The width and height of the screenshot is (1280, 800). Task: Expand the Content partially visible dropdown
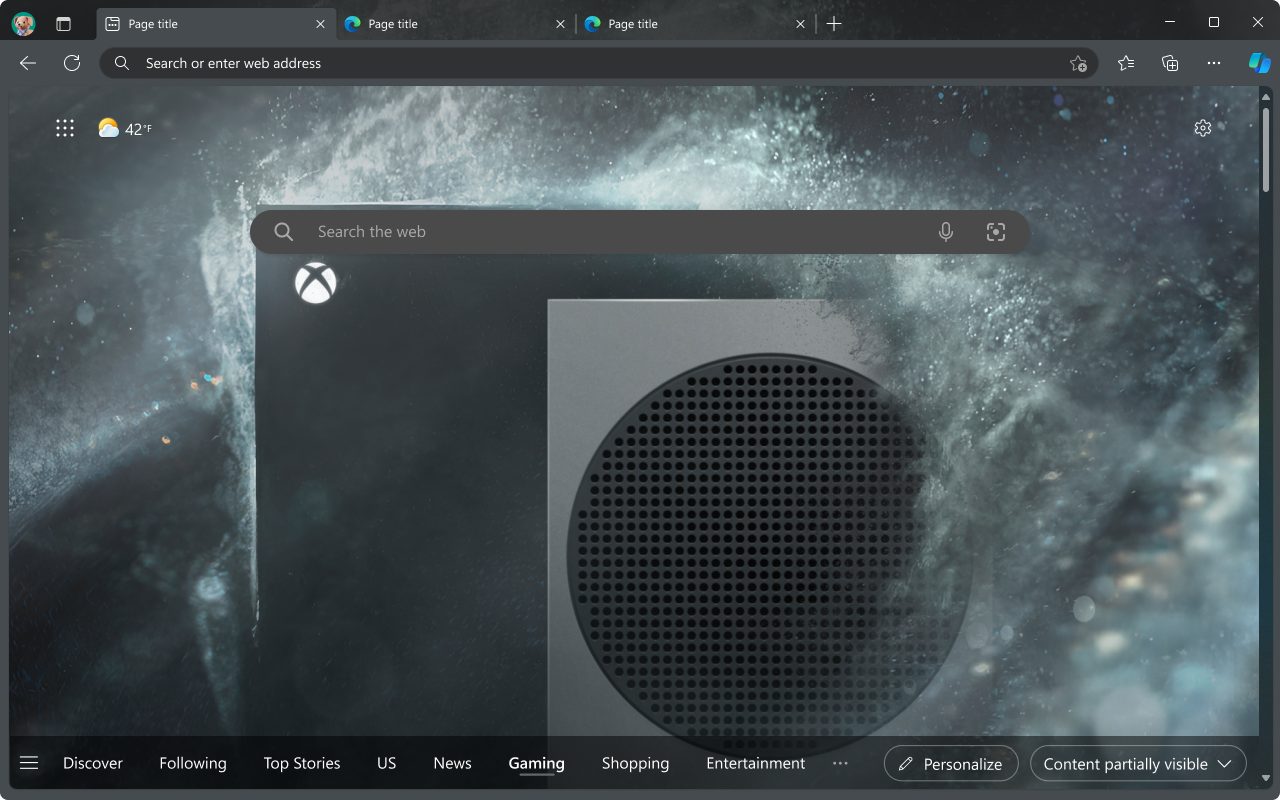[1138, 764]
